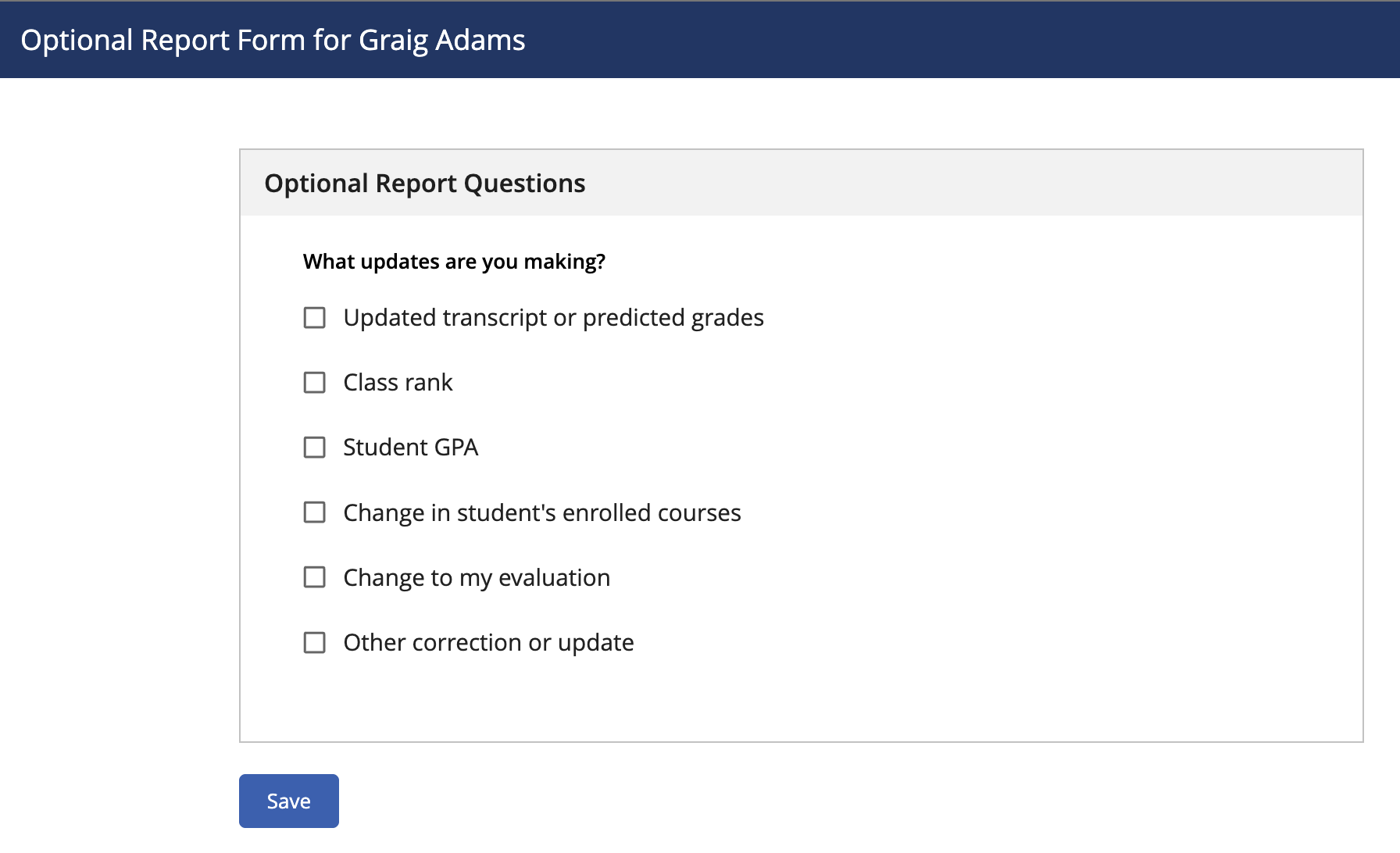Click the empty white area below the last checkbox
The width and height of the screenshot is (1400, 853).
tap(801, 699)
